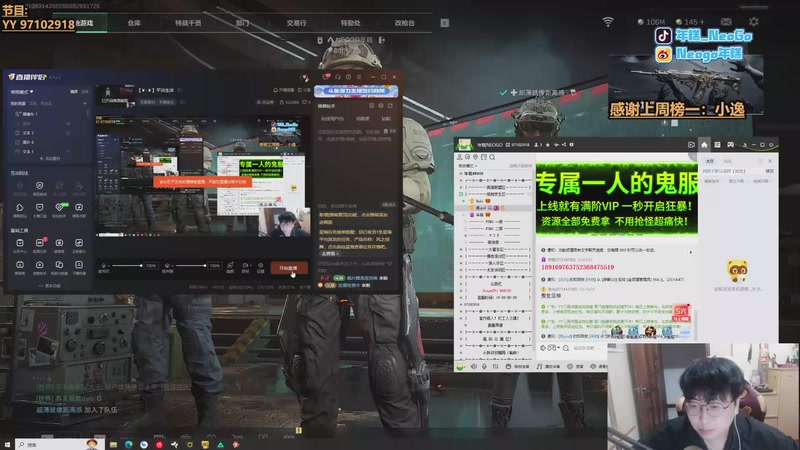The height and width of the screenshot is (450, 800).
Task: Open the last icon in 互动玩法 second row
Action: (79, 209)
